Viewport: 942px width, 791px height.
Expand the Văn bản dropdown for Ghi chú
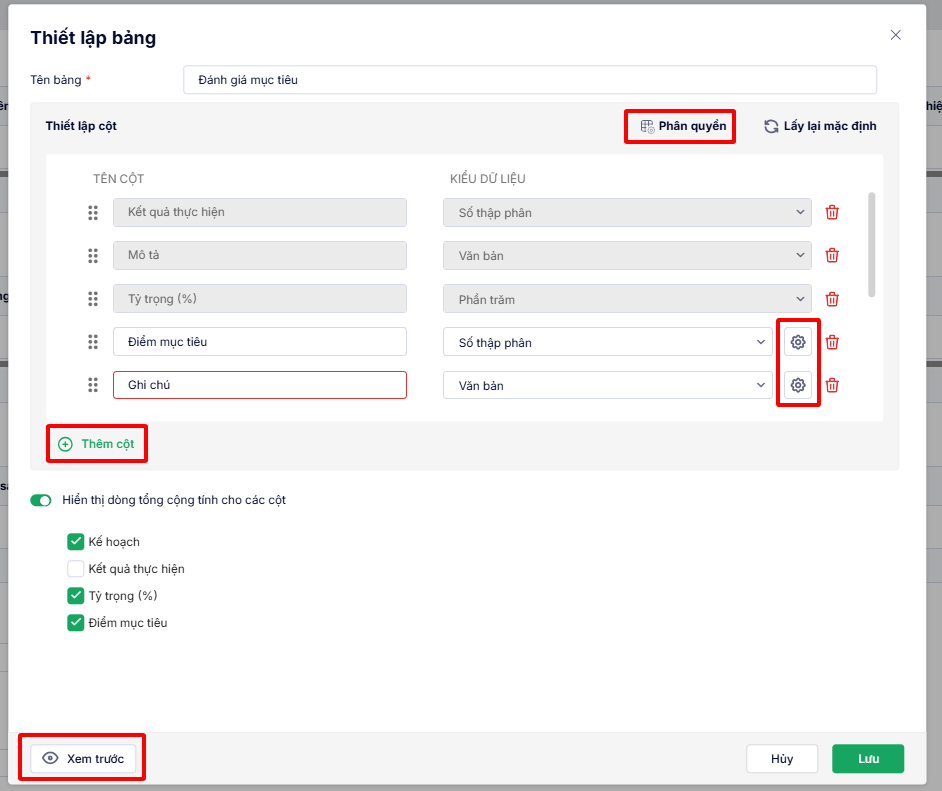(608, 385)
